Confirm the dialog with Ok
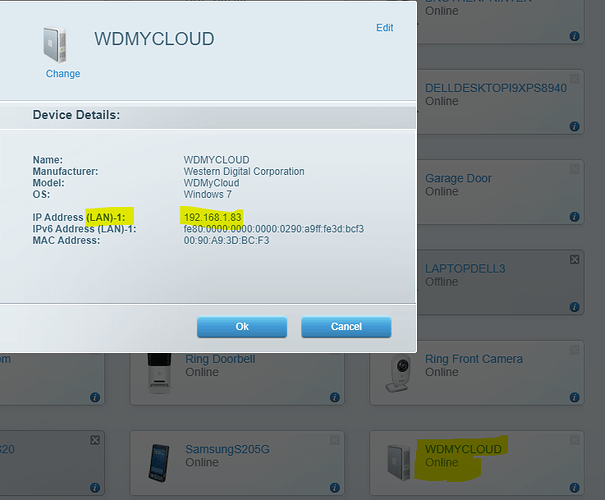This screenshot has height=500, width=605. 242,327
